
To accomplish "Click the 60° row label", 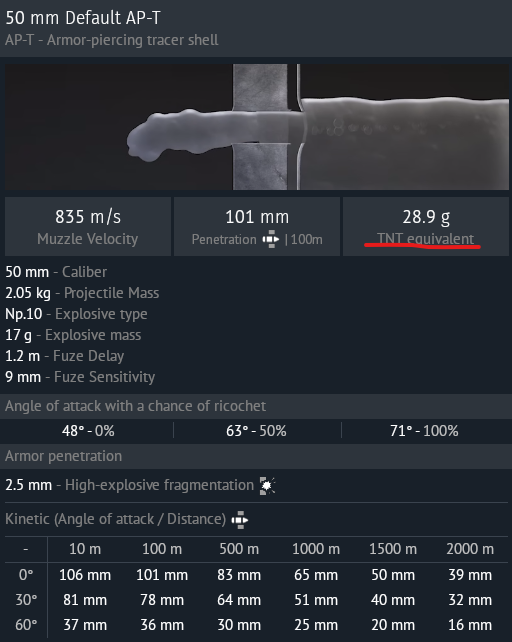I will click(x=26, y=625).
